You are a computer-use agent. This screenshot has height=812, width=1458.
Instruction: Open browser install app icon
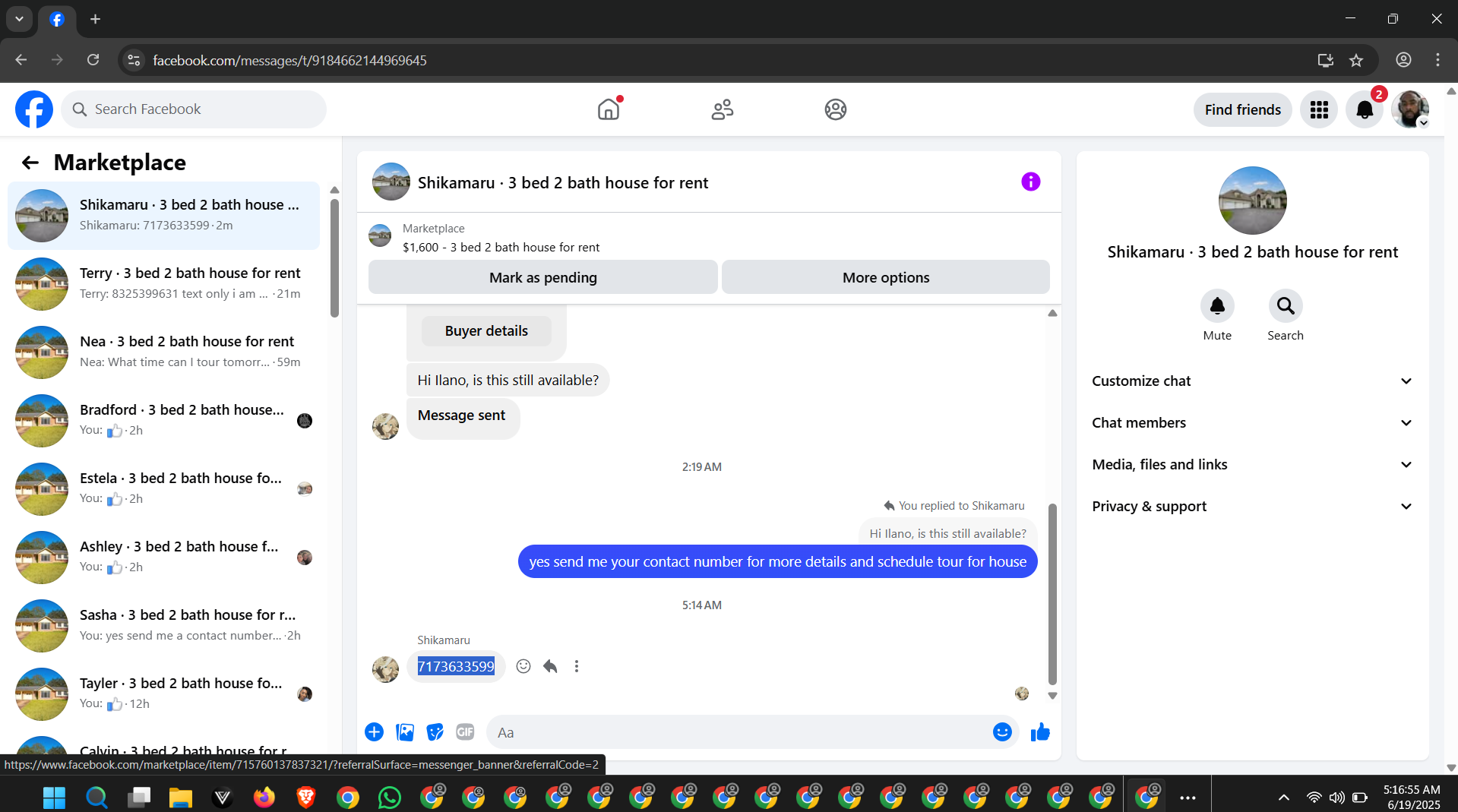pos(1325,60)
